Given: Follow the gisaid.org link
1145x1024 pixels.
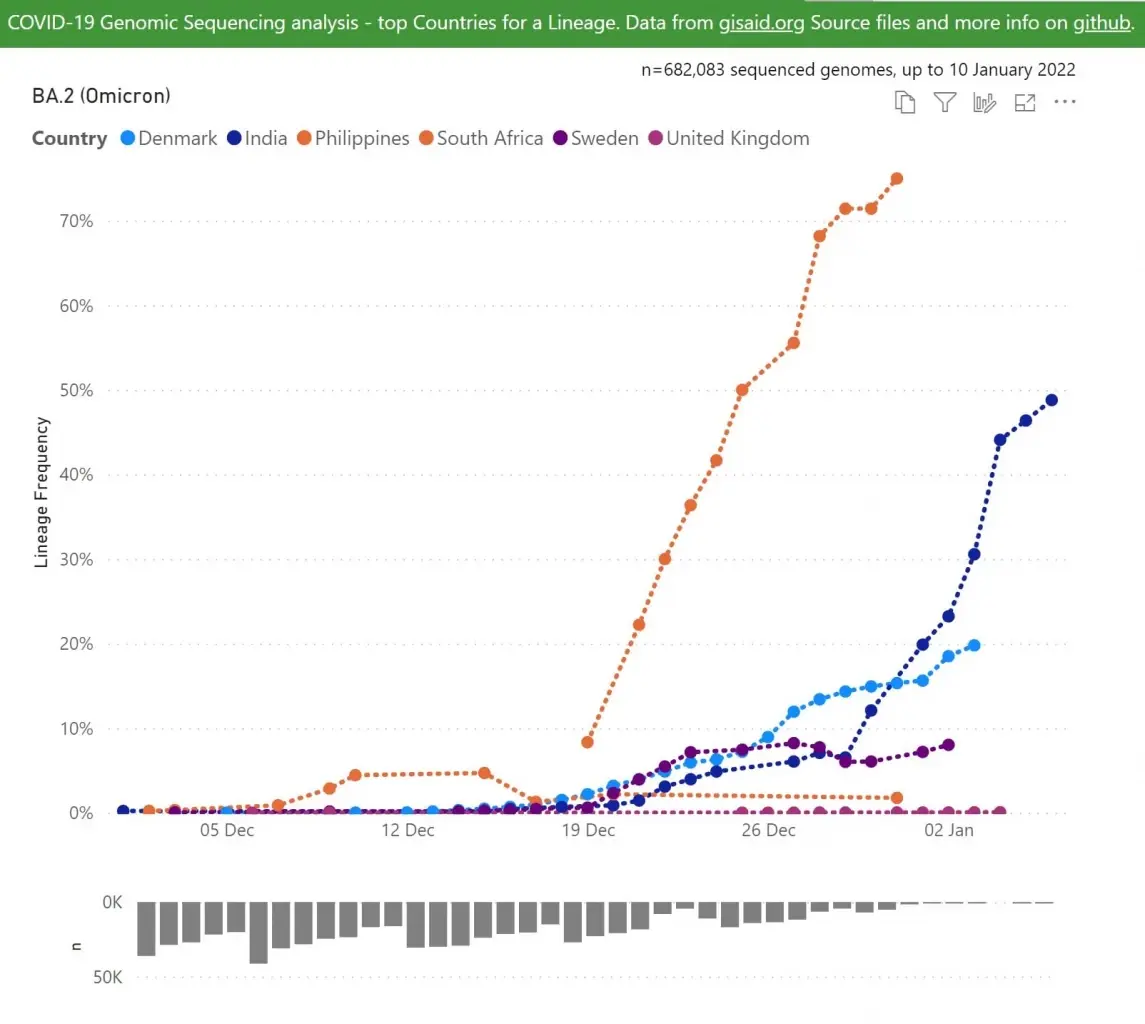Looking at the screenshot, I should [761, 23].
